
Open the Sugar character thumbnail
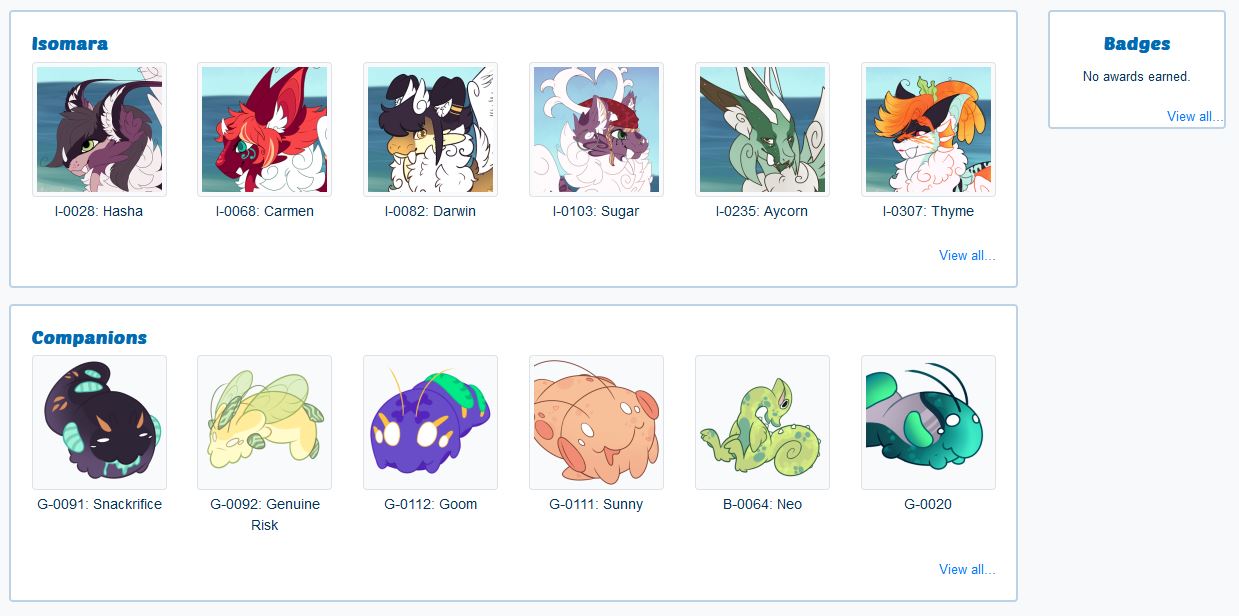click(x=596, y=129)
